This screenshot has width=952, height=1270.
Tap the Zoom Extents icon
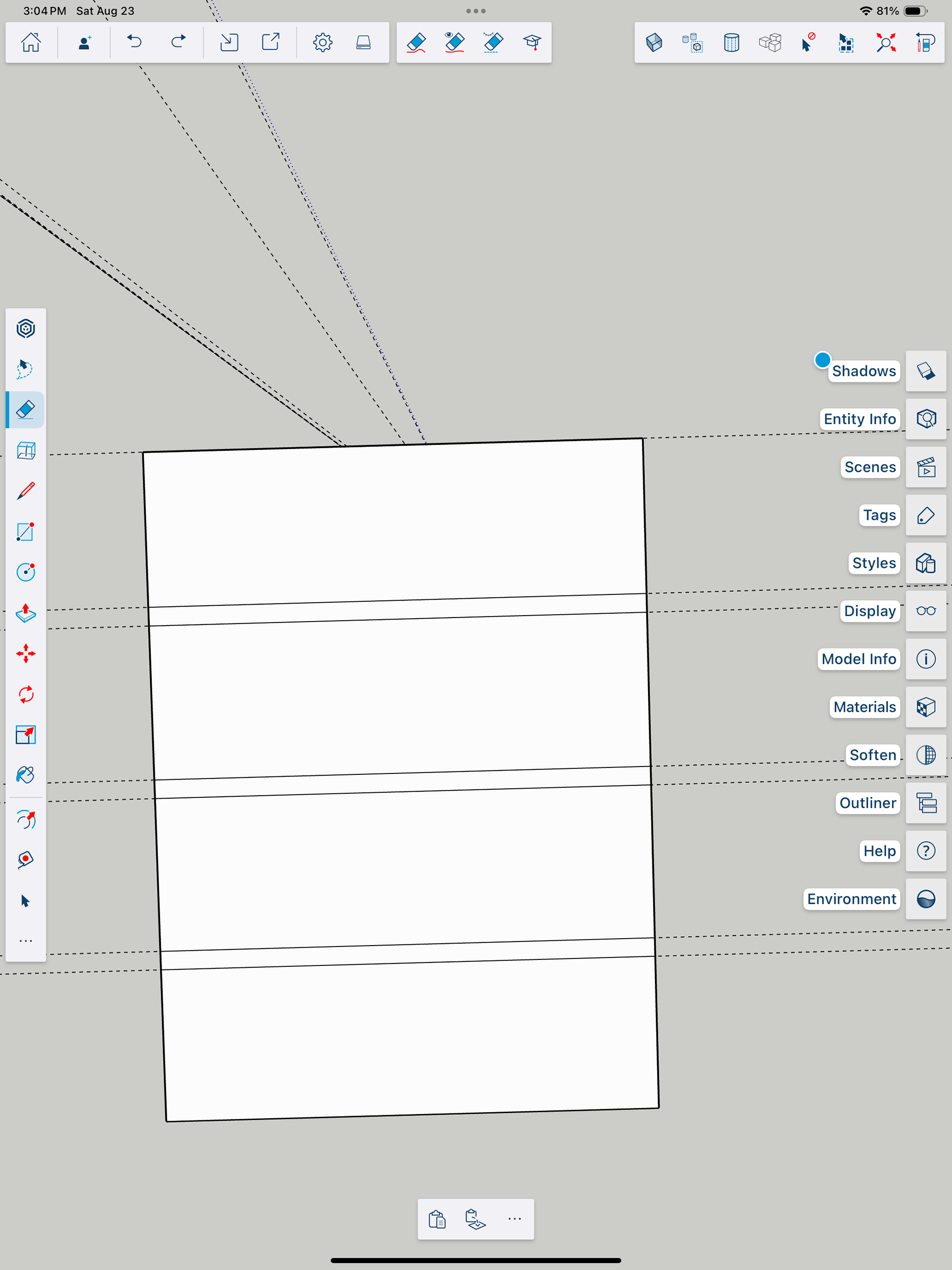[x=886, y=42]
